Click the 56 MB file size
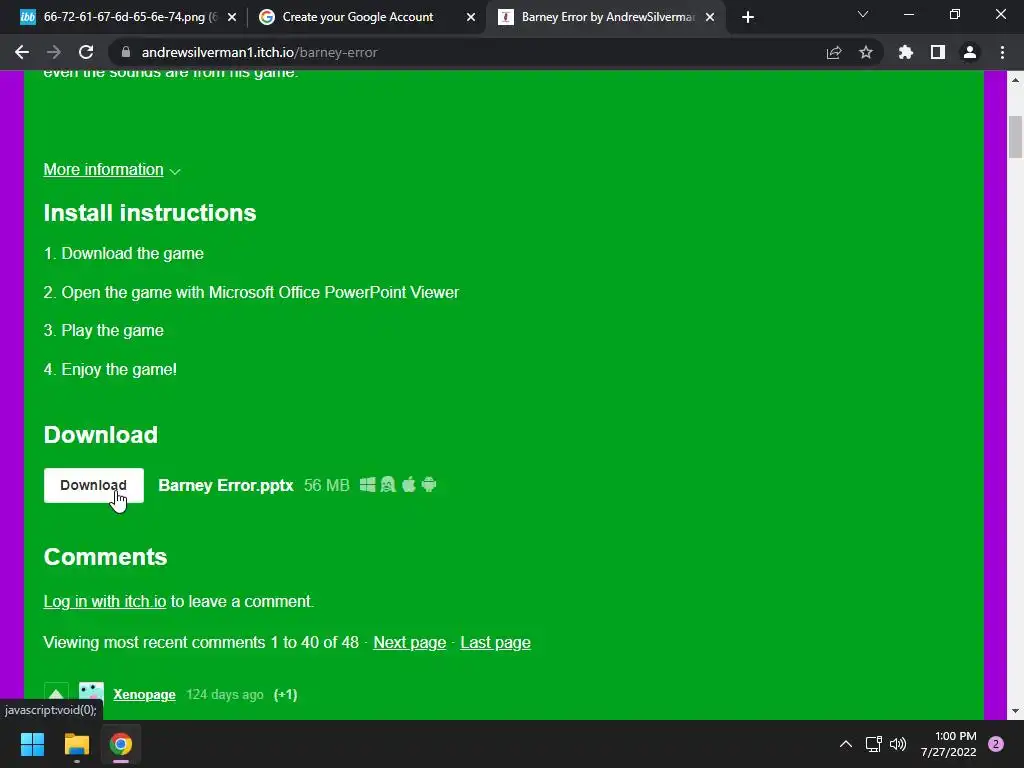Screen dimensions: 1024x768 tap(327, 485)
